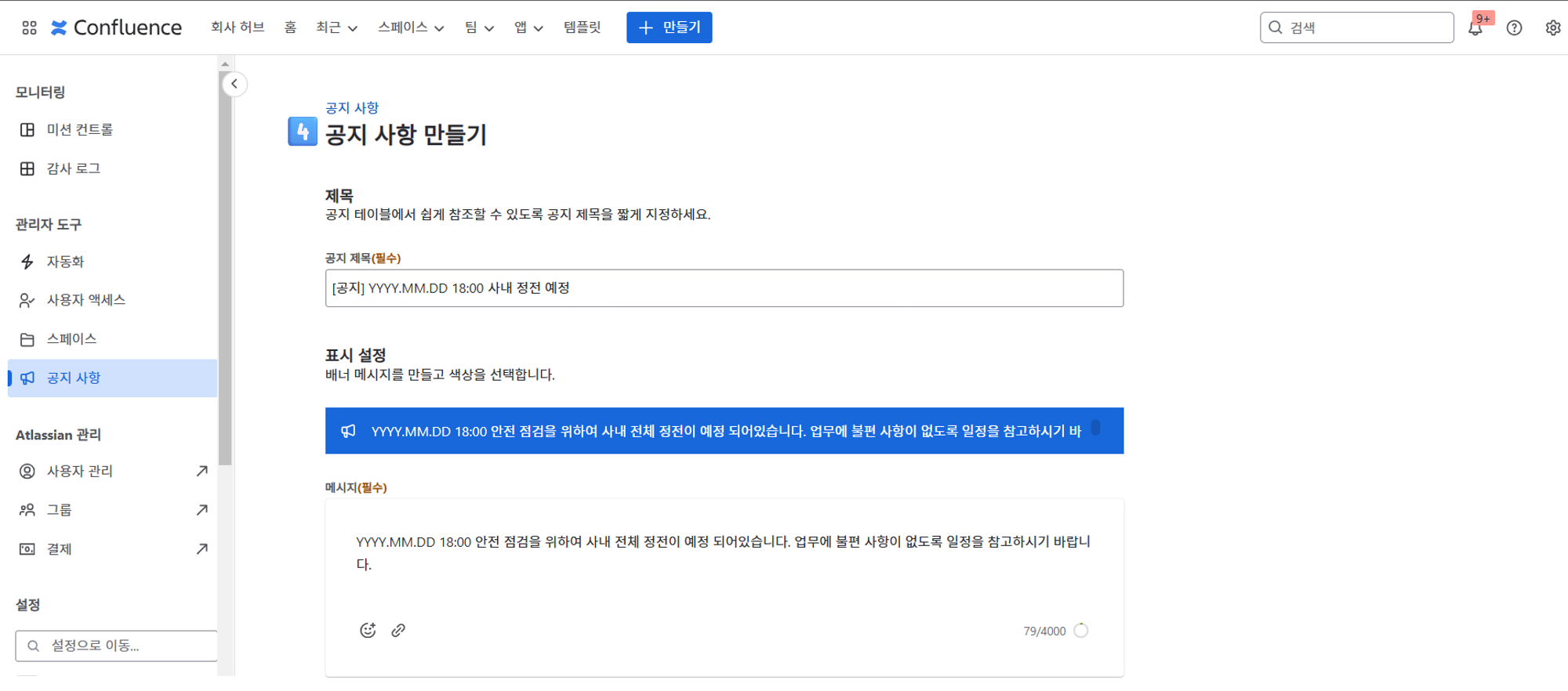Open the help question mark icon
This screenshot has width=1568, height=691.
click(x=1514, y=28)
